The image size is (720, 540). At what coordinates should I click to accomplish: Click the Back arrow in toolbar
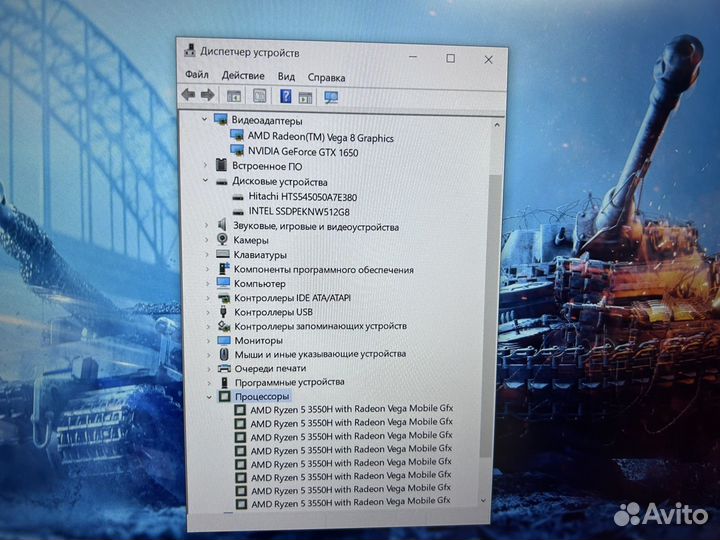click(x=188, y=95)
